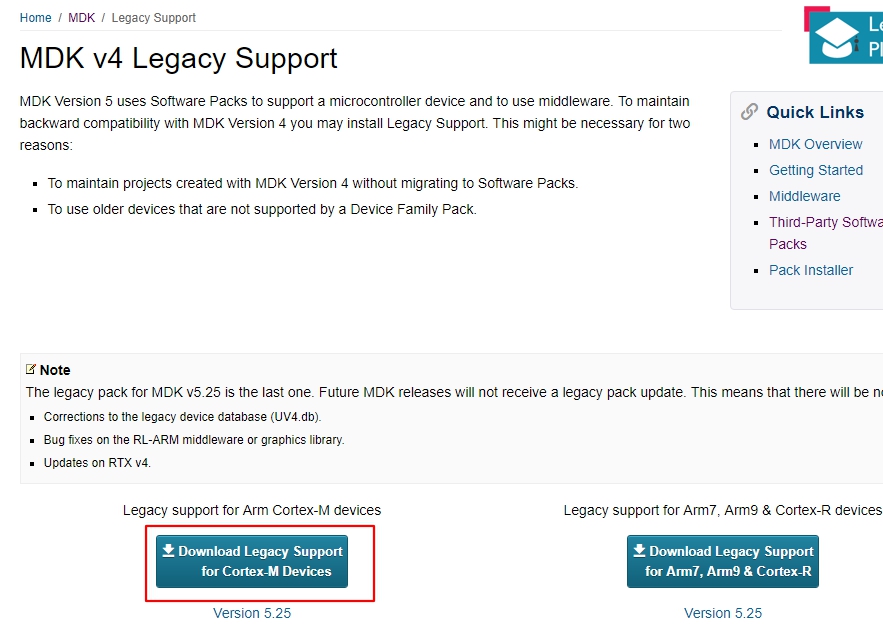Click the red-outlined highlighted download button

coord(252,561)
